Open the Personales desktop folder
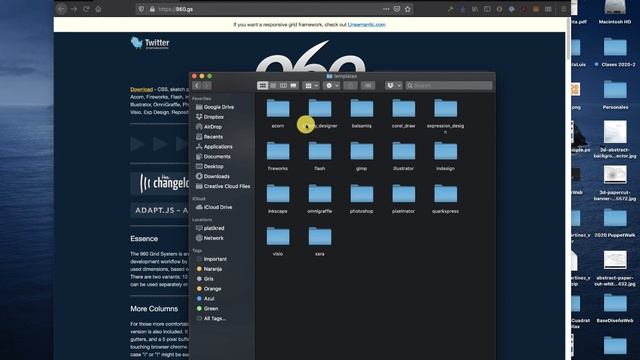The image size is (640, 360). pos(615,90)
